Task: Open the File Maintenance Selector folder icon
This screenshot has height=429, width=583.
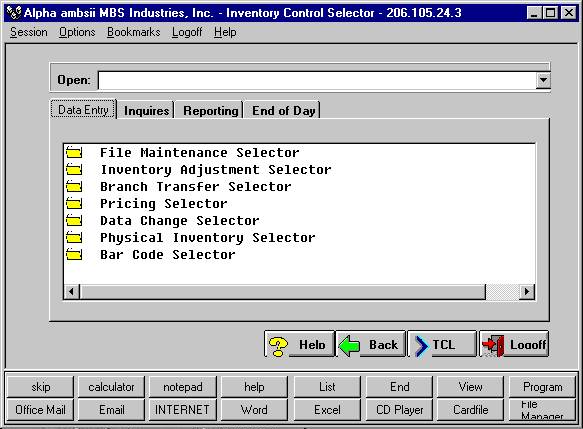Action: tap(74, 152)
